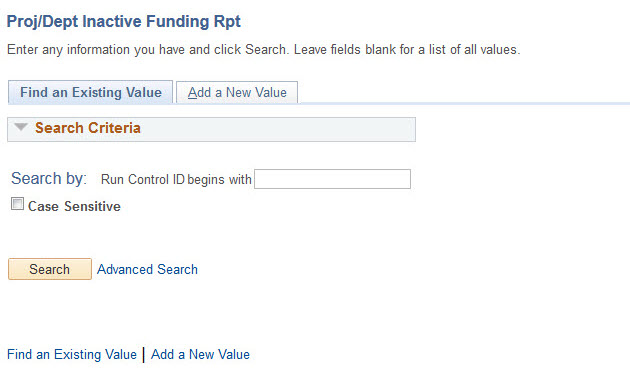630x374 pixels.
Task: Tick the Case Sensitive checkbox
Action: pyautogui.click(x=17, y=204)
